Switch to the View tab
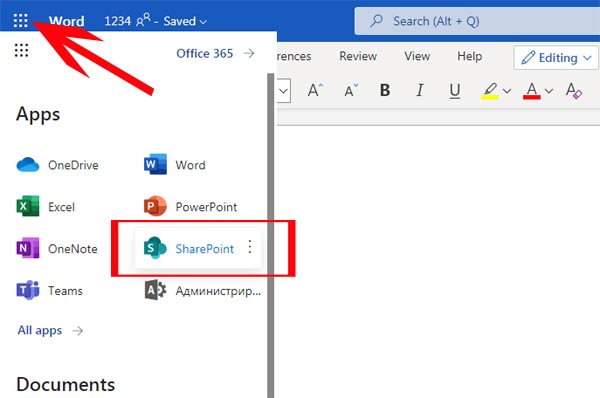Viewport: 600px width, 398px height. [x=417, y=56]
